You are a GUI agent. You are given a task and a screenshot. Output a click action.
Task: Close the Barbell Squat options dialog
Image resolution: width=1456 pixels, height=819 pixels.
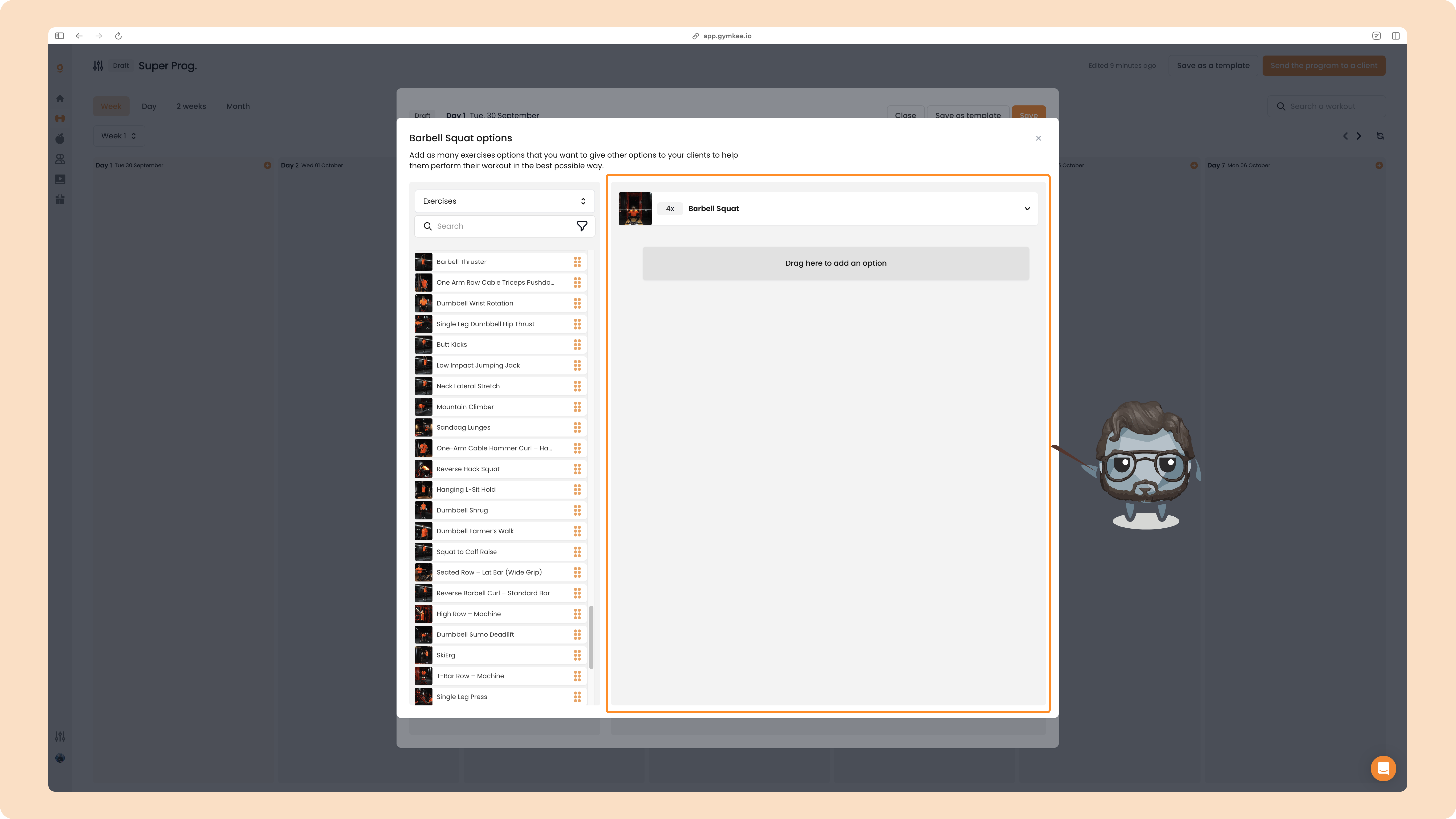pyautogui.click(x=1038, y=138)
